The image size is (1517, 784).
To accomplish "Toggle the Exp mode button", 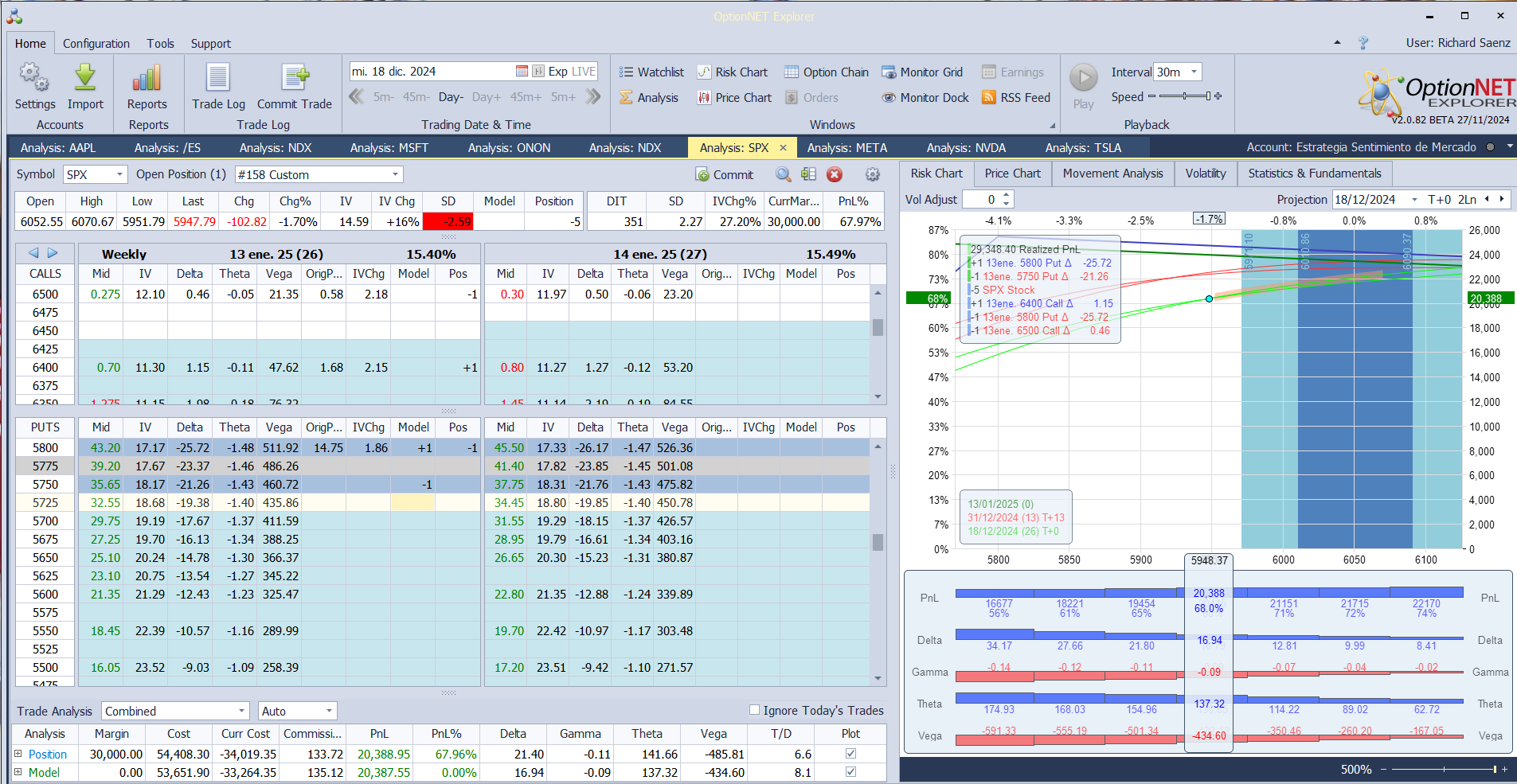I will point(558,72).
